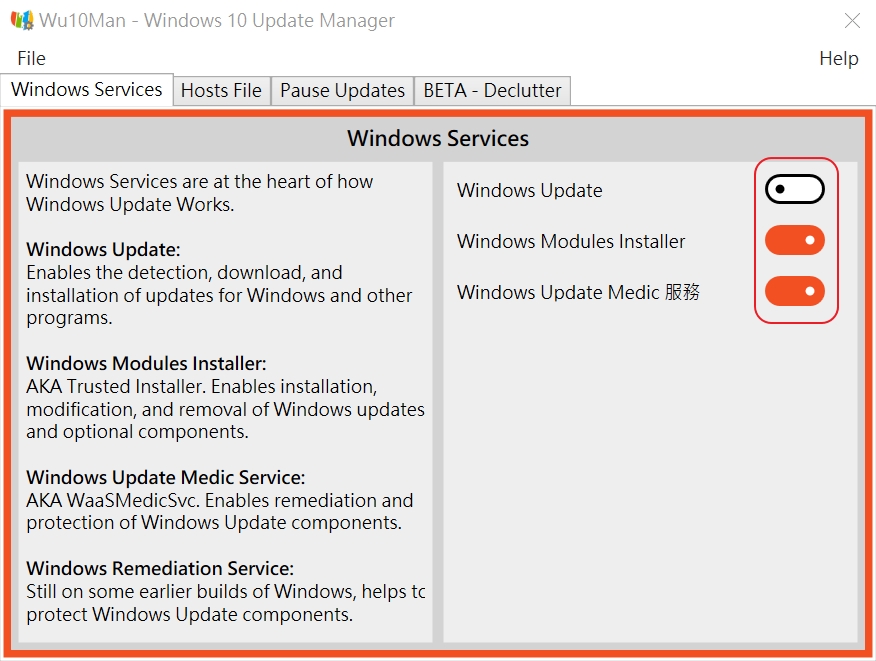Click the Windows Services panel heading
The width and height of the screenshot is (876, 661).
click(x=438, y=139)
